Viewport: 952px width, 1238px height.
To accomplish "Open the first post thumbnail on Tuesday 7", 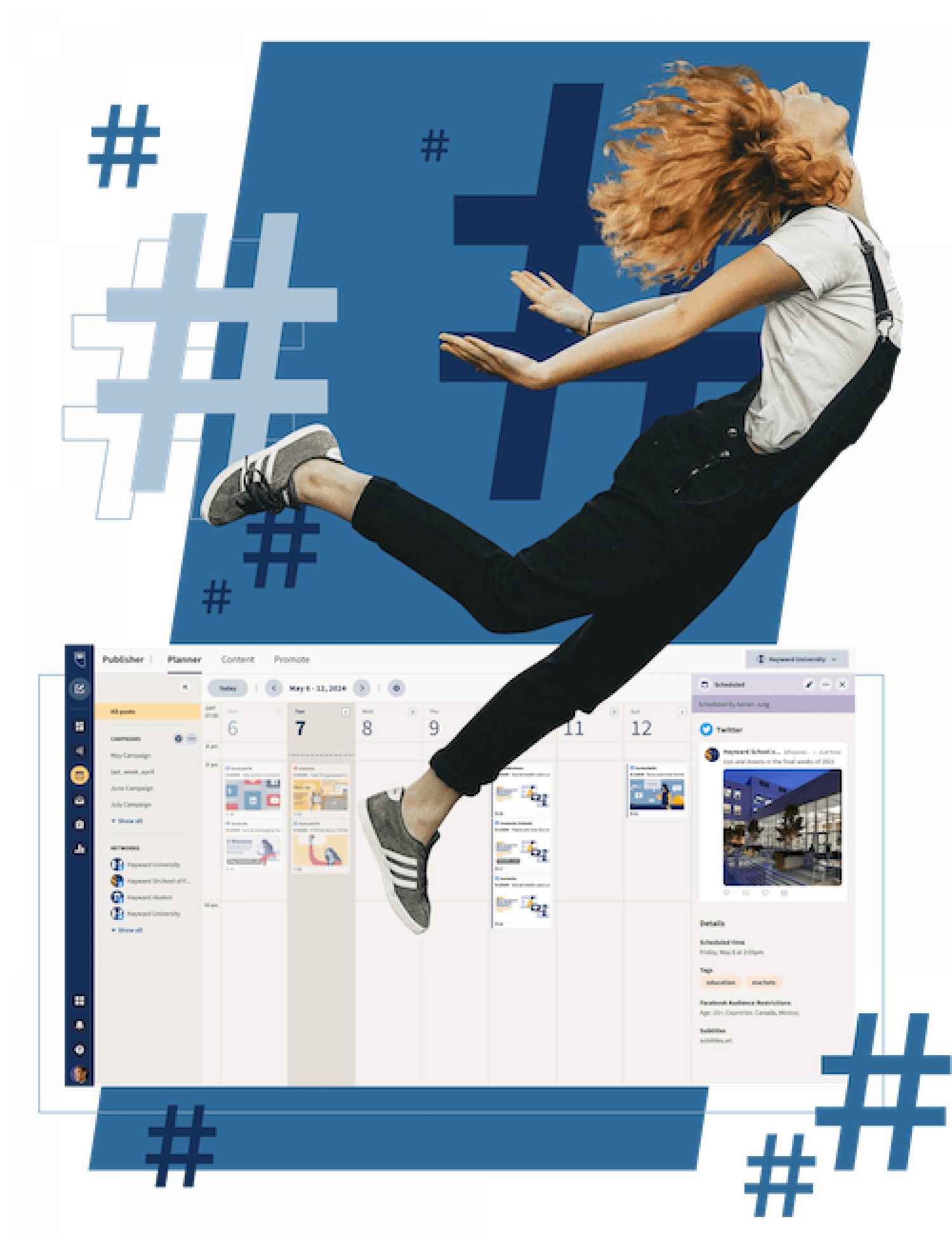I will 321,794.
